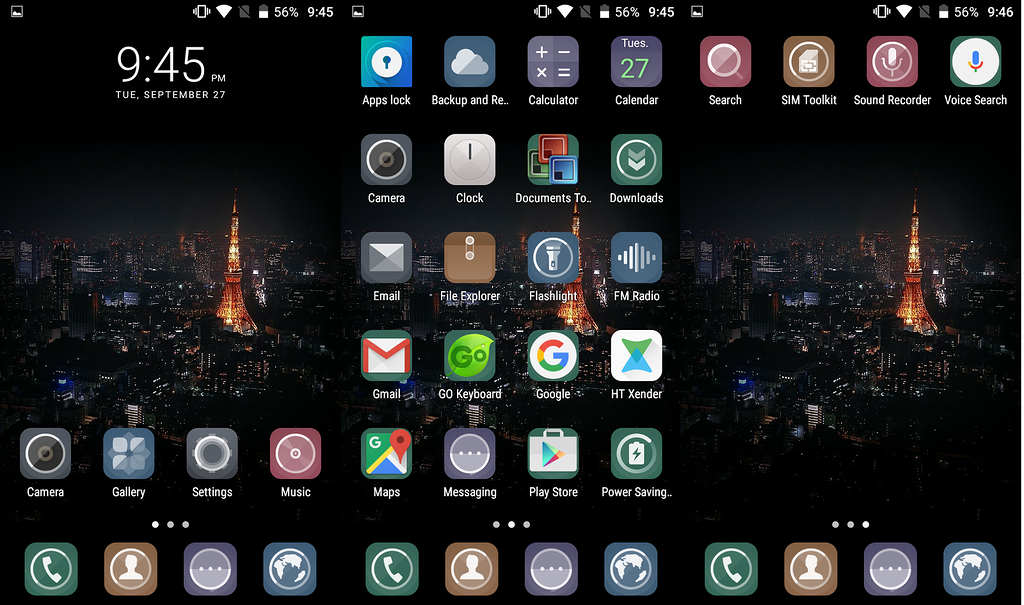The height and width of the screenshot is (605, 1024).
Task: Open the Search app on right screen
Action: point(726,62)
